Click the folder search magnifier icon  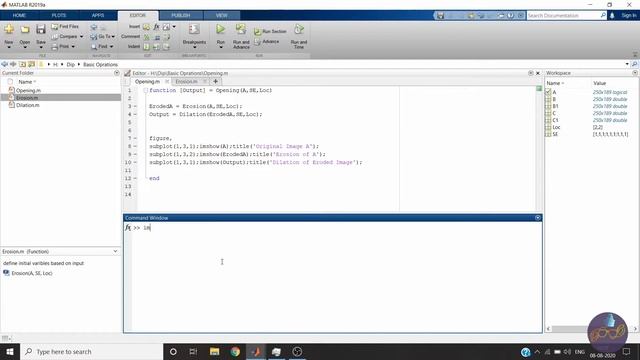pyautogui.click(x=634, y=64)
